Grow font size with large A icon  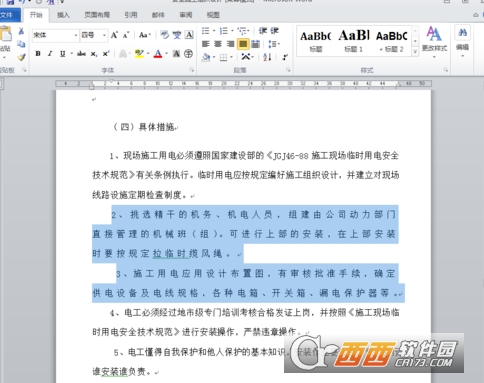pos(114,35)
